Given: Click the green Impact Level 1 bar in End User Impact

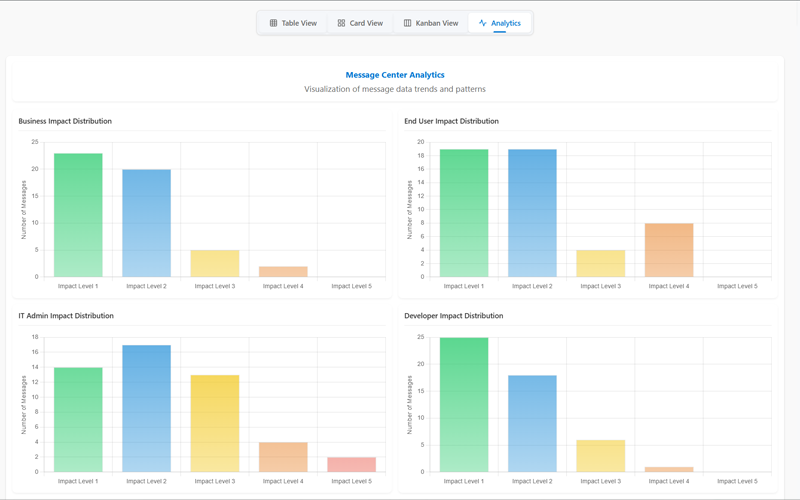Looking at the screenshot, I should coord(464,213).
